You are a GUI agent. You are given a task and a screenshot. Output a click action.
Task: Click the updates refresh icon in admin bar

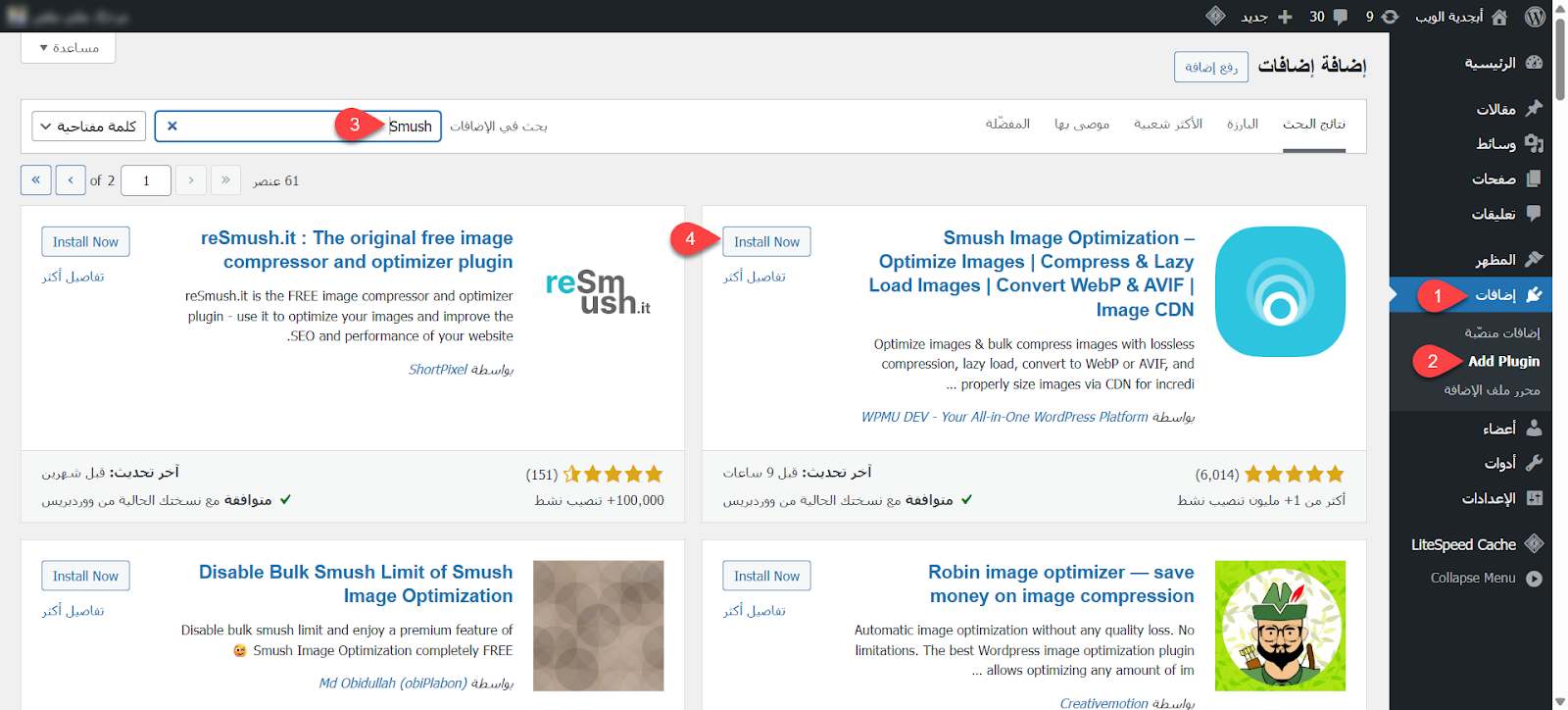pyautogui.click(x=1390, y=17)
